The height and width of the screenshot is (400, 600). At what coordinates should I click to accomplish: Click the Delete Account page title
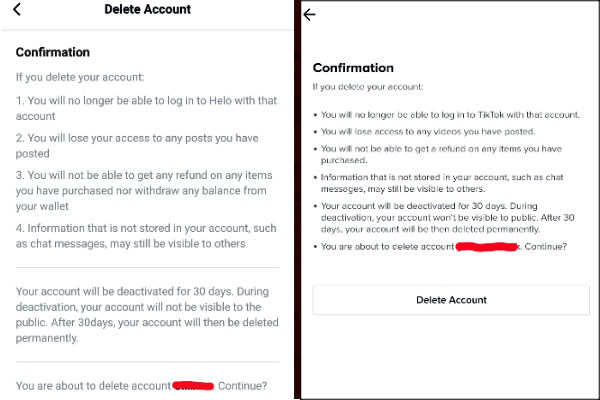click(x=147, y=10)
